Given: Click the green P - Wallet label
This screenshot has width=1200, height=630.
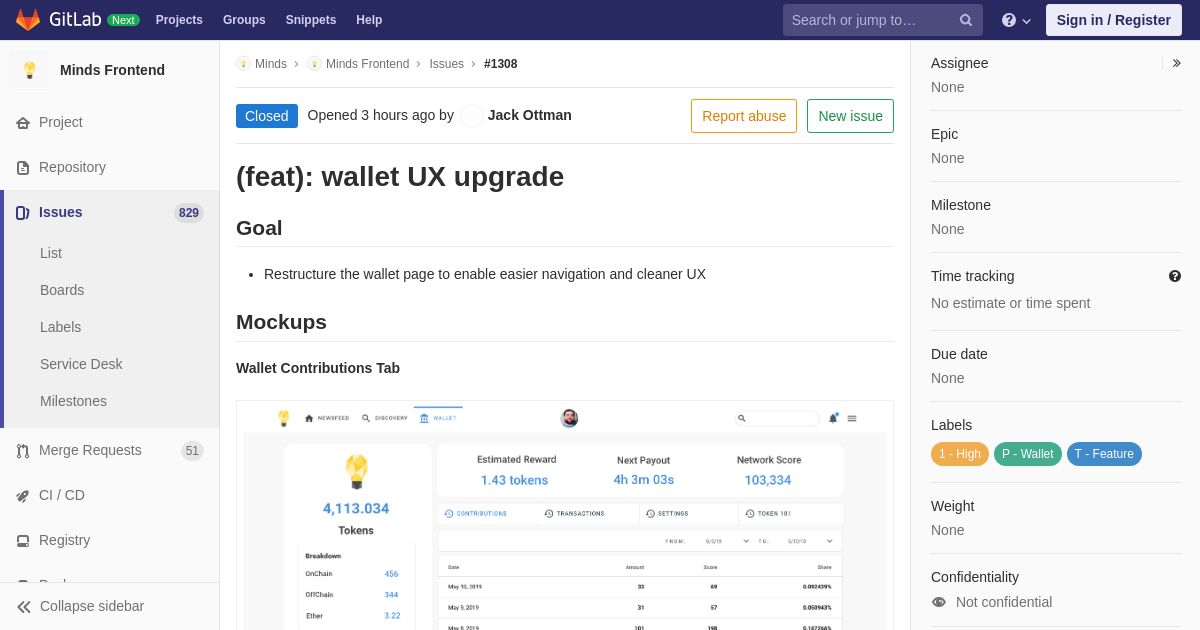Looking at the screenshot, I should point(1028,454).
